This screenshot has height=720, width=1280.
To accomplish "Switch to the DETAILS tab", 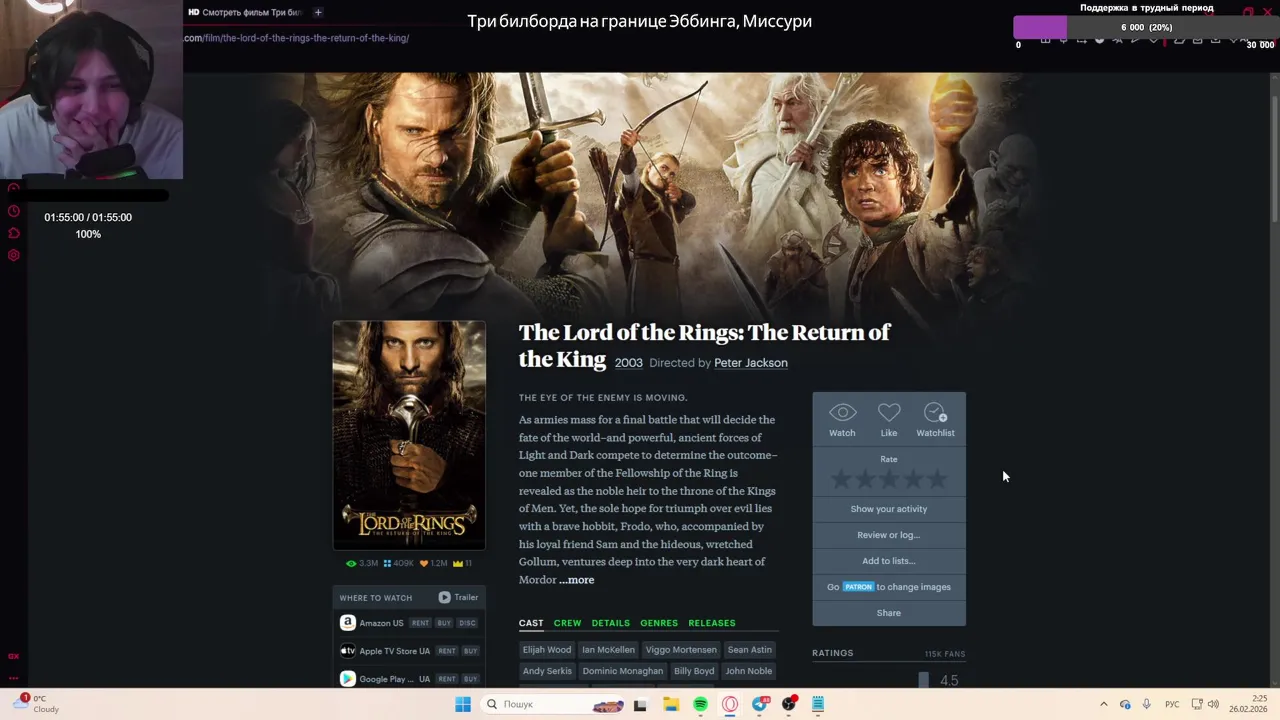I will (611, 623).
